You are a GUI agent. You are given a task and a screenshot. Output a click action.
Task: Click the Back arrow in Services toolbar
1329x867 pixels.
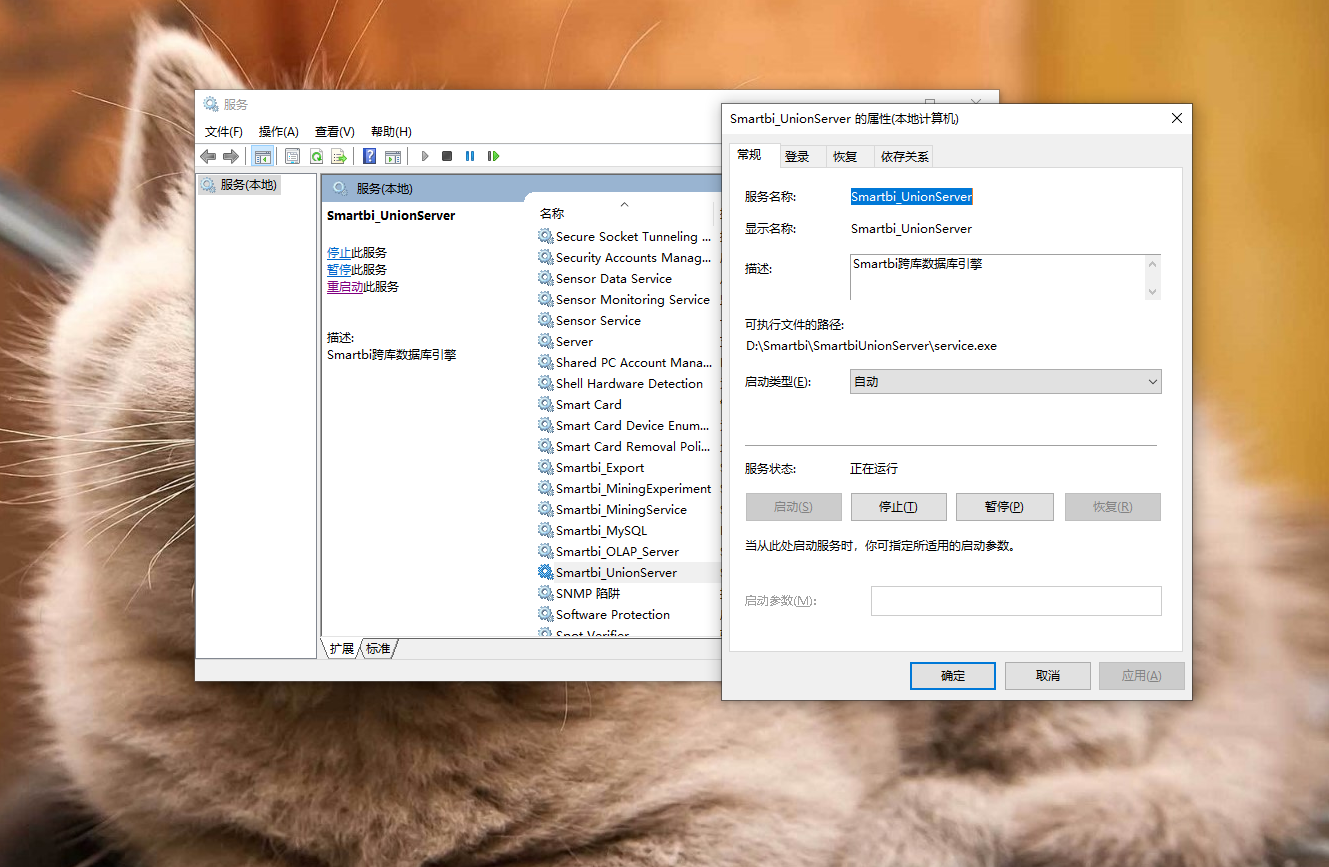(x=208, y=156)
